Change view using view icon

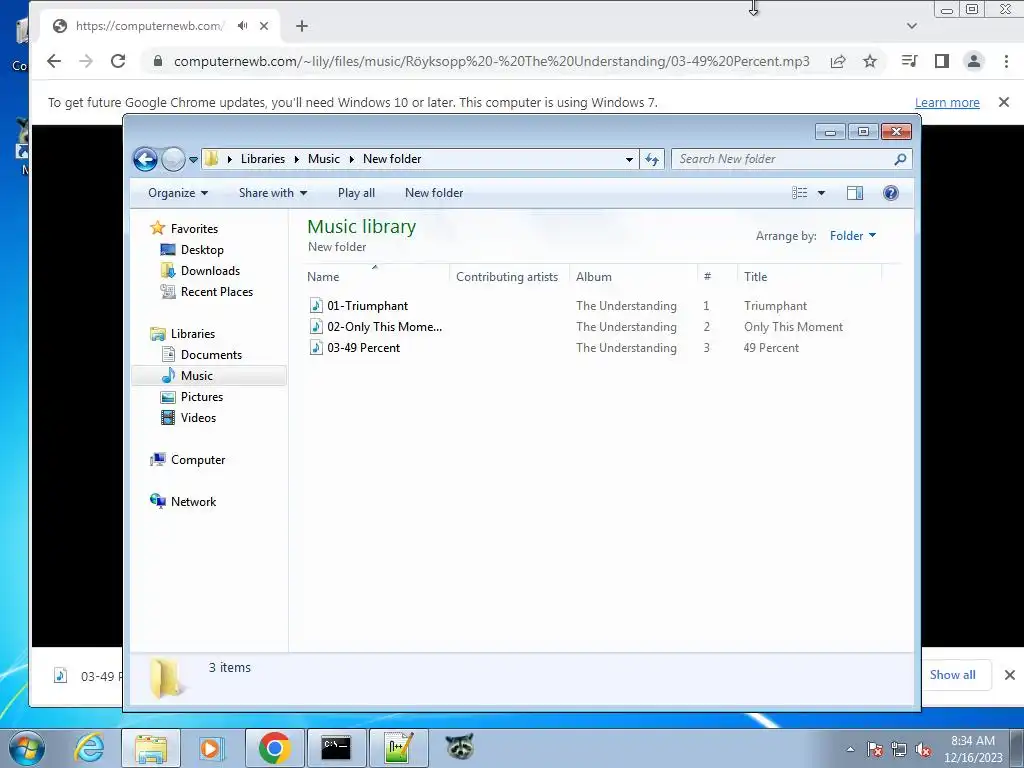(x=799, y=193)
